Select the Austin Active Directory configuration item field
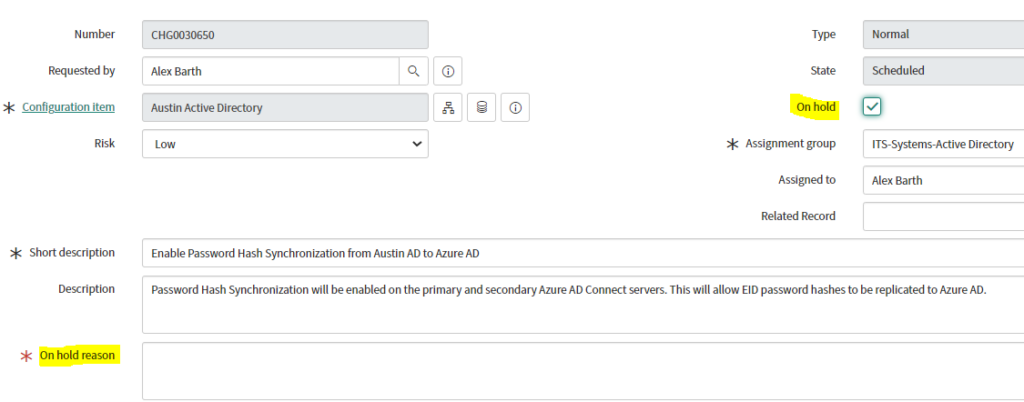The width and height of the screenshot is (1024, 402). point(285,108)
